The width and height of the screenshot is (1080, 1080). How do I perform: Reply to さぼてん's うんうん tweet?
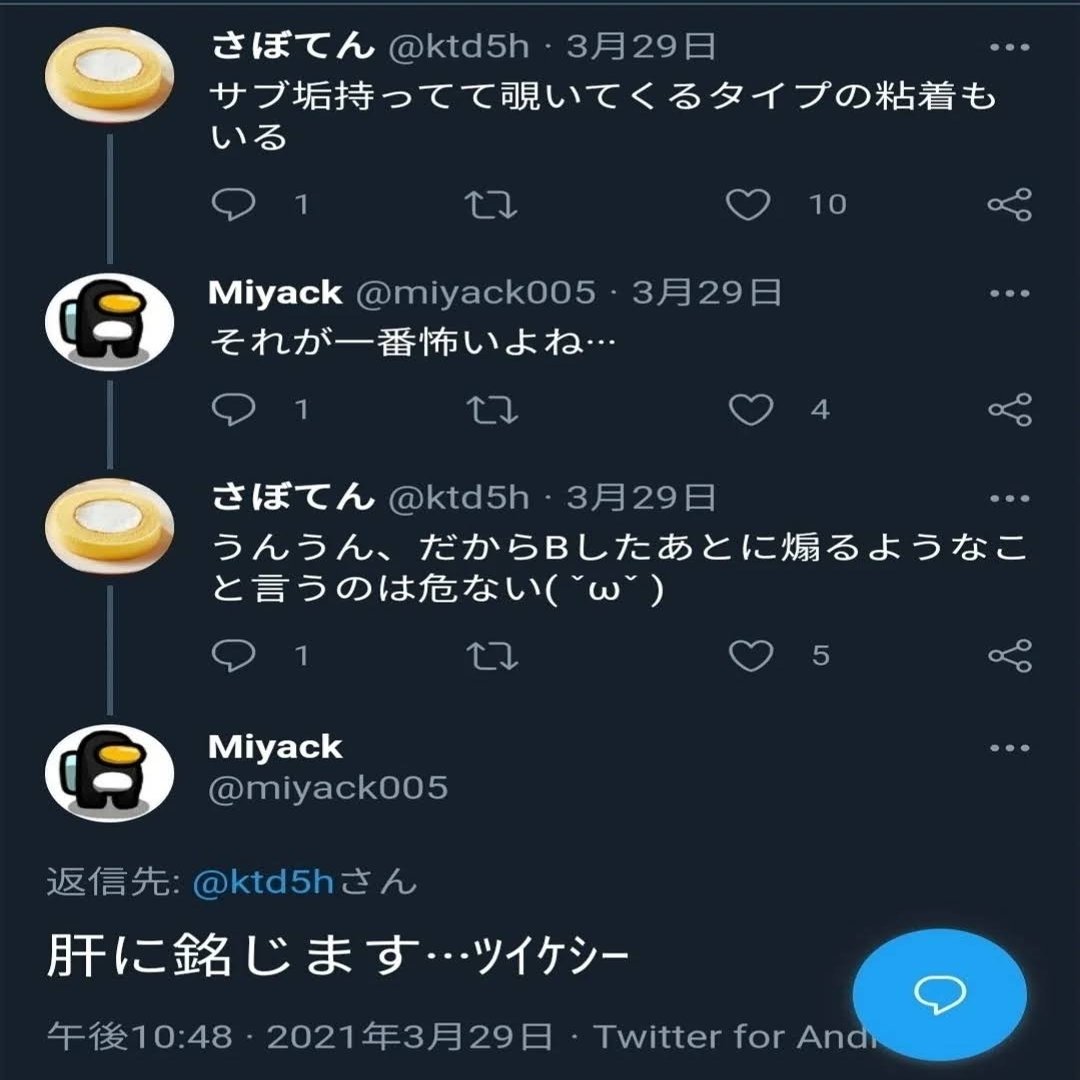(x=235, y=655)
